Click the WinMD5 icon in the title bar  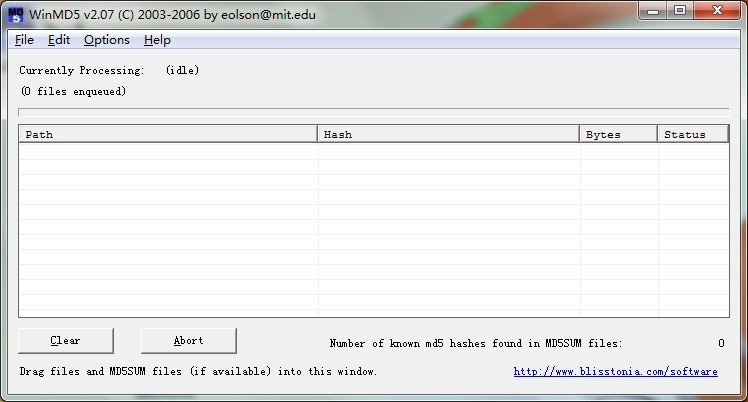(16, 13)
